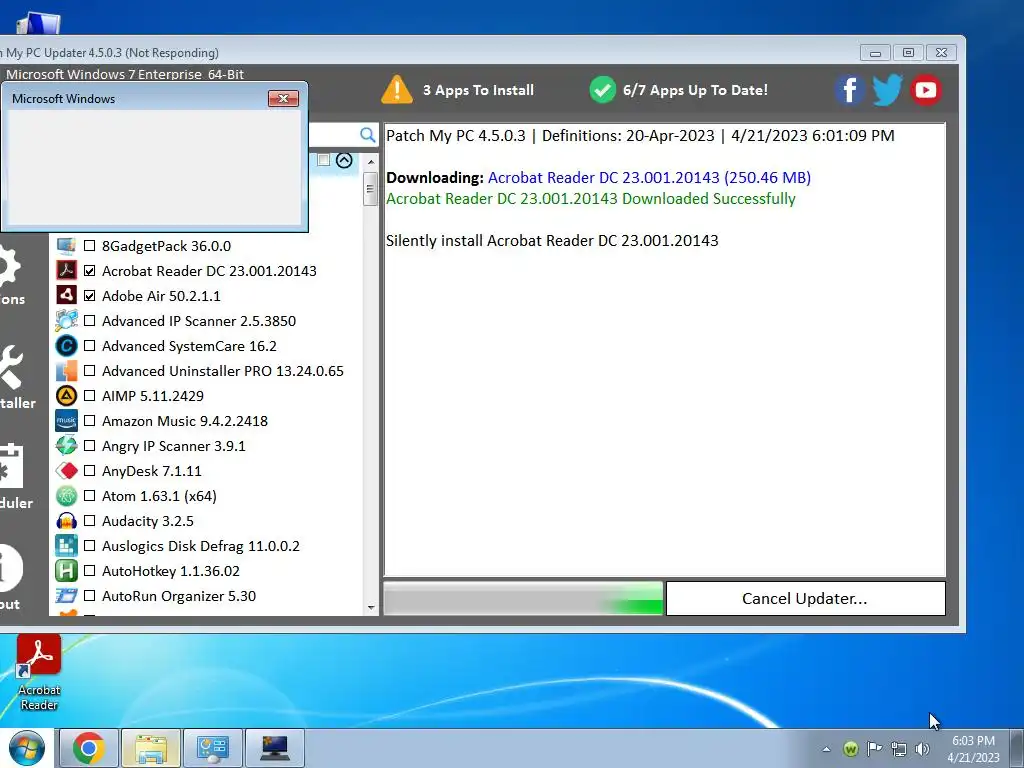
Task: Click 'Silently install Acrobat Reader' log line
Action: pos(552,240)
